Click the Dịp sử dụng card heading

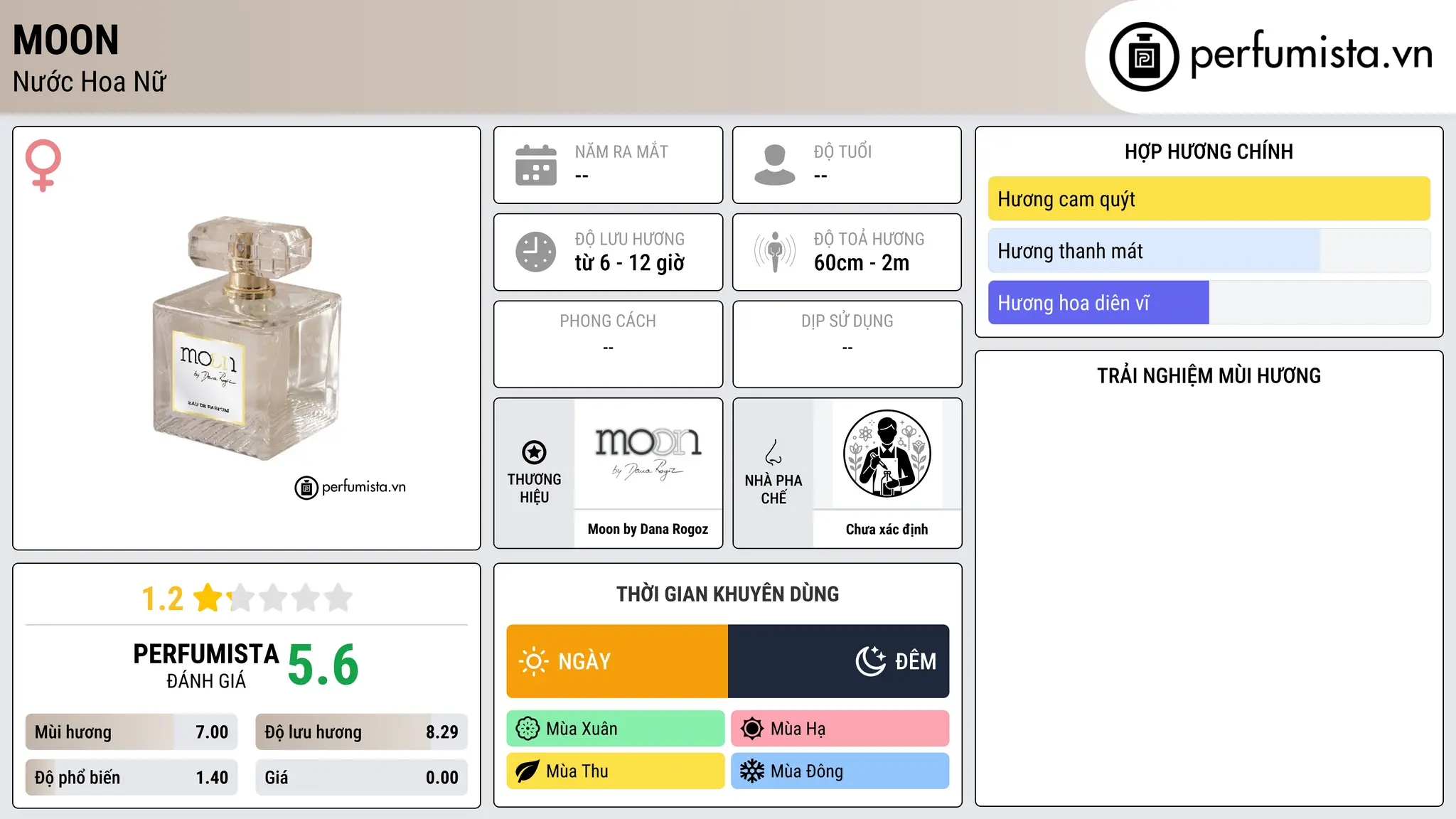(847, 321)
